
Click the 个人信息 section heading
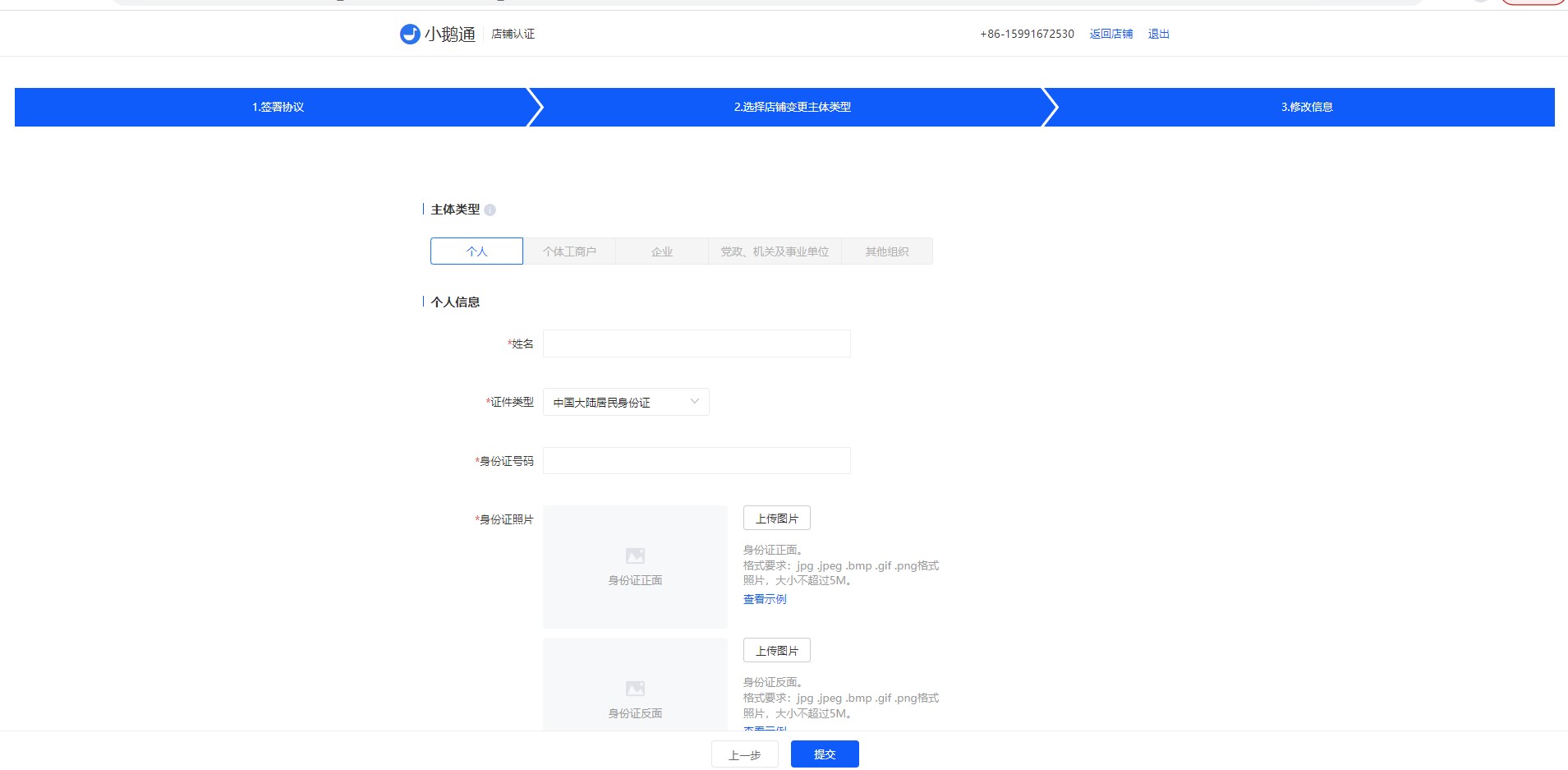pos(455,302)
